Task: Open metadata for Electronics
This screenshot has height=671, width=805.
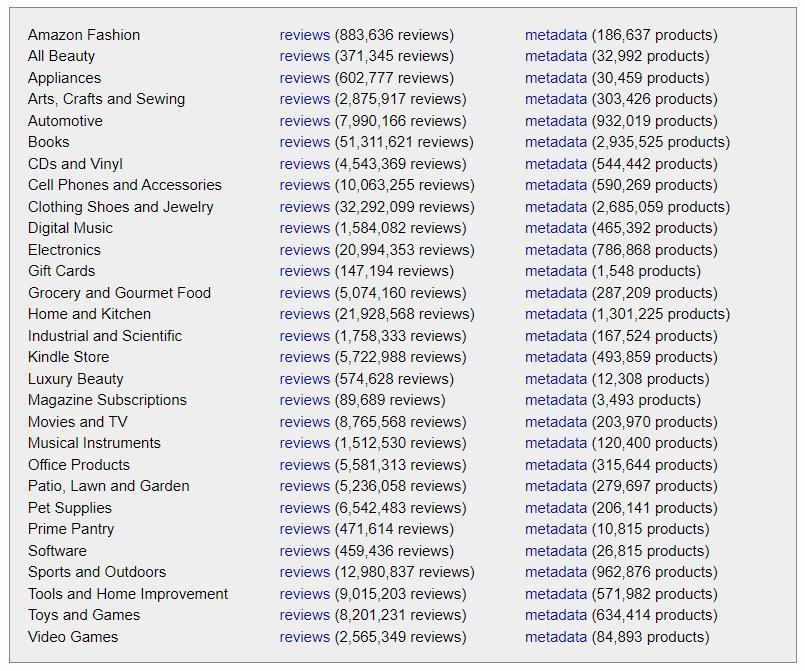Action: 555,250
